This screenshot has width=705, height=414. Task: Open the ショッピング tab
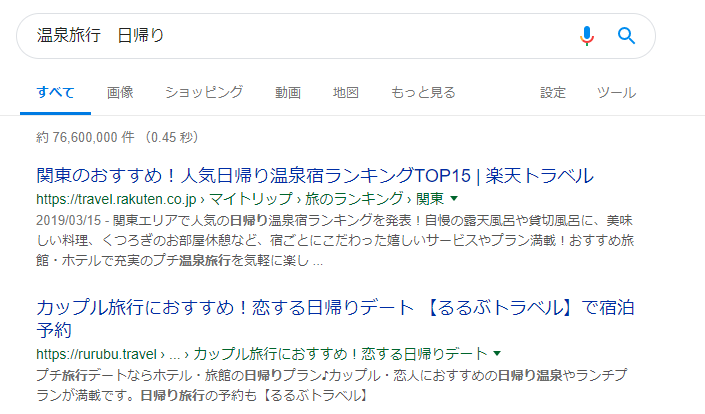pos(204,93)
